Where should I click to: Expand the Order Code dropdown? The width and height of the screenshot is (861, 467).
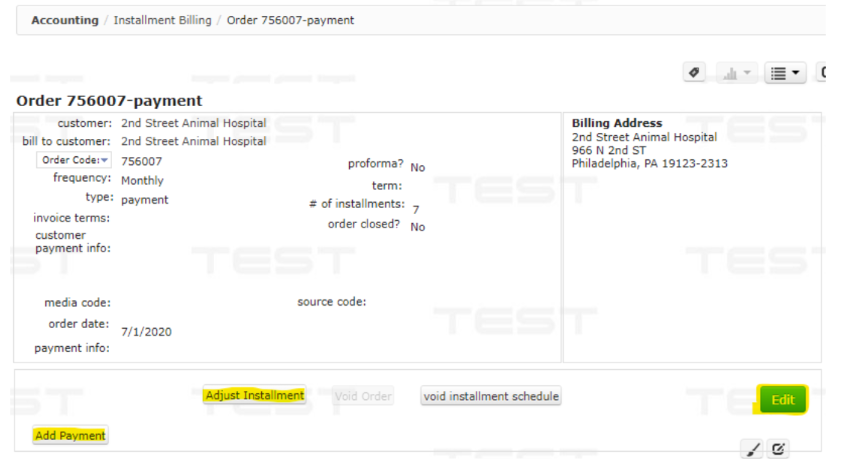(x=75, y=161)
